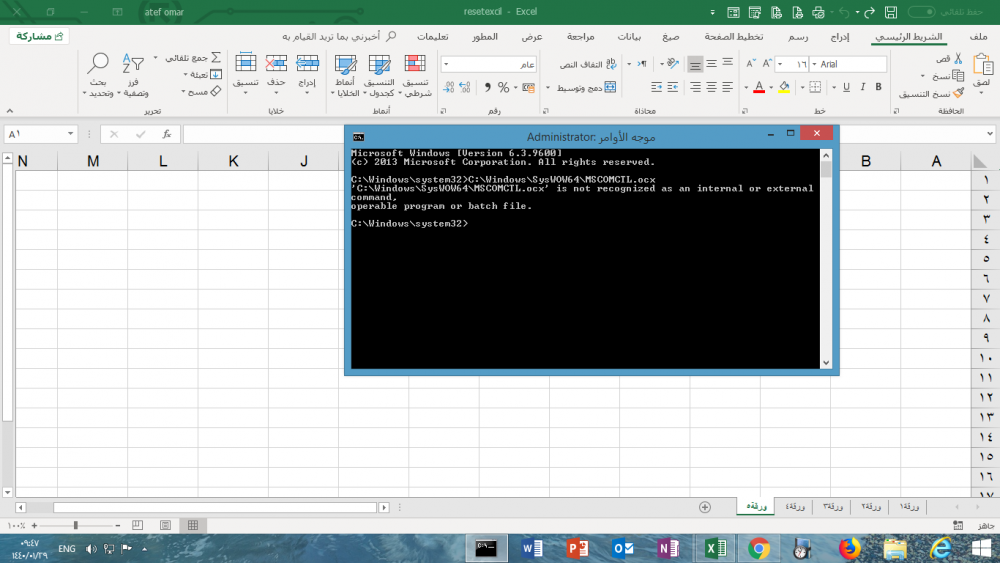Switch to Page Layout view in status bar
The height and width of the screenshot is (563, 1000).
[x=165, y=525]
